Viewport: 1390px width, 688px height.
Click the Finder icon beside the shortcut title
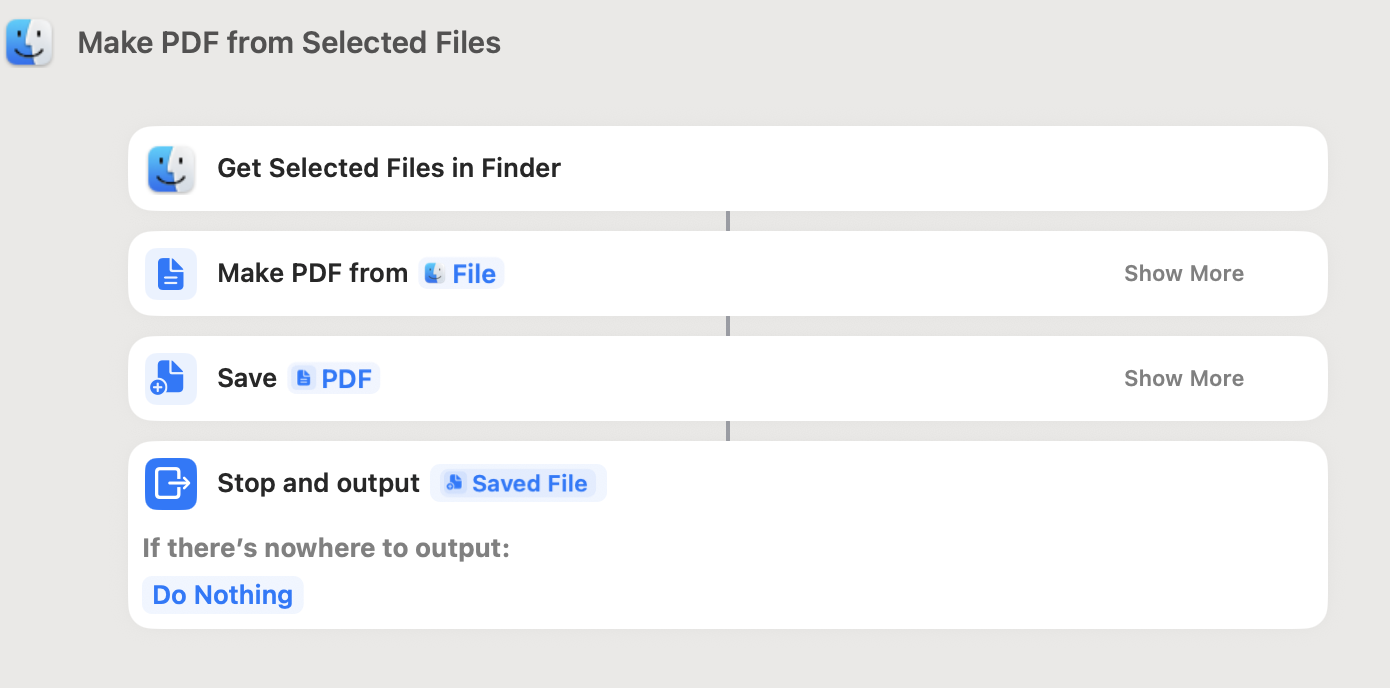[29, 43]
